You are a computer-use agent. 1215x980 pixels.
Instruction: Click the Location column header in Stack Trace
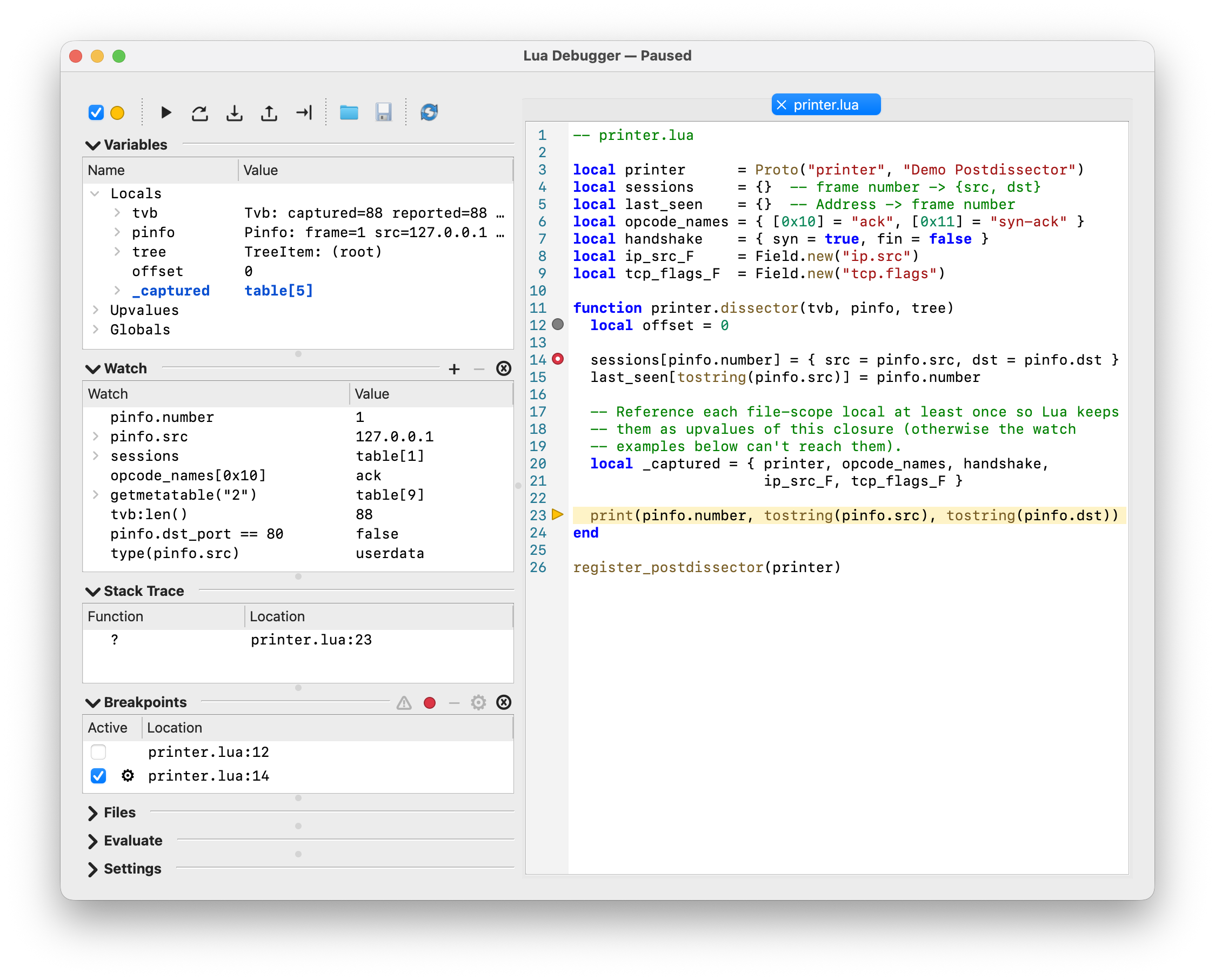click(x=379, y=616)
